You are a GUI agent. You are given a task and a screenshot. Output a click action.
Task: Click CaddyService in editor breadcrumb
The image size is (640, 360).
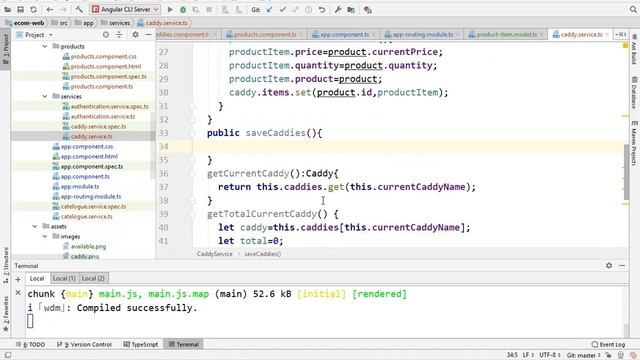coord(215,254)
